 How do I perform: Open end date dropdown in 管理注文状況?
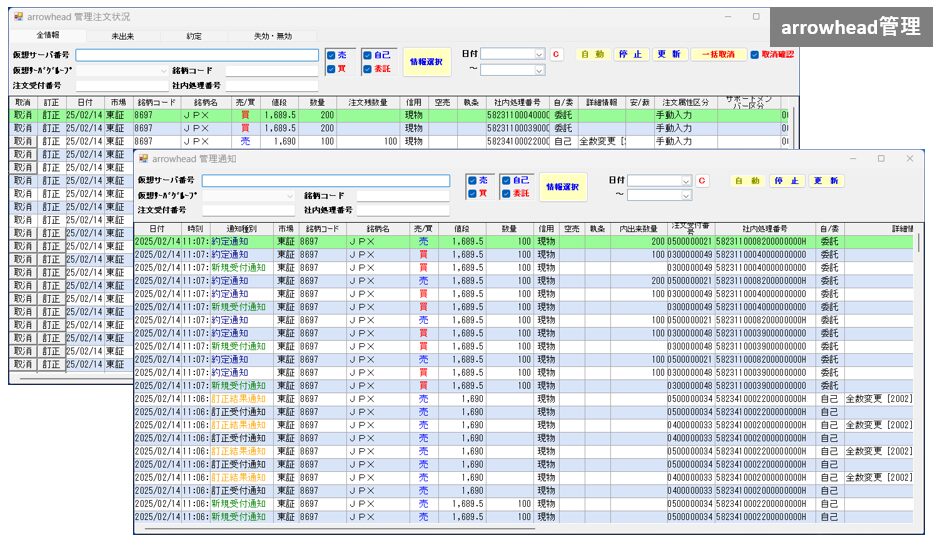pos(539,71)
